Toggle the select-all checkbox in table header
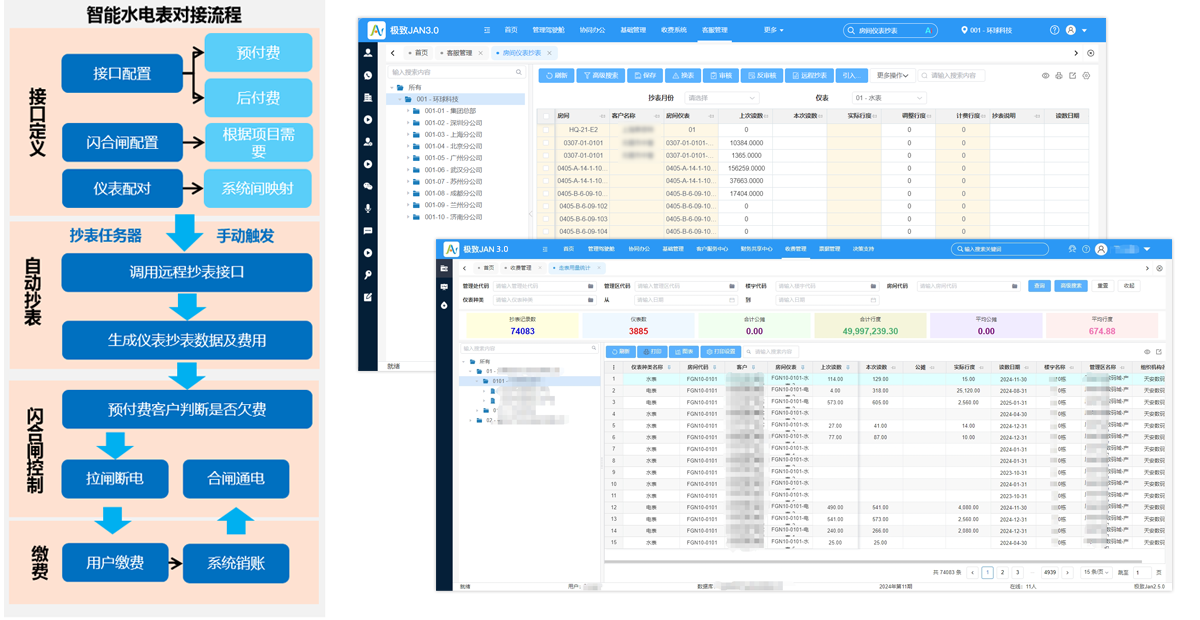The height and width of the screenshot is (620, 1200). pos(546,116)
